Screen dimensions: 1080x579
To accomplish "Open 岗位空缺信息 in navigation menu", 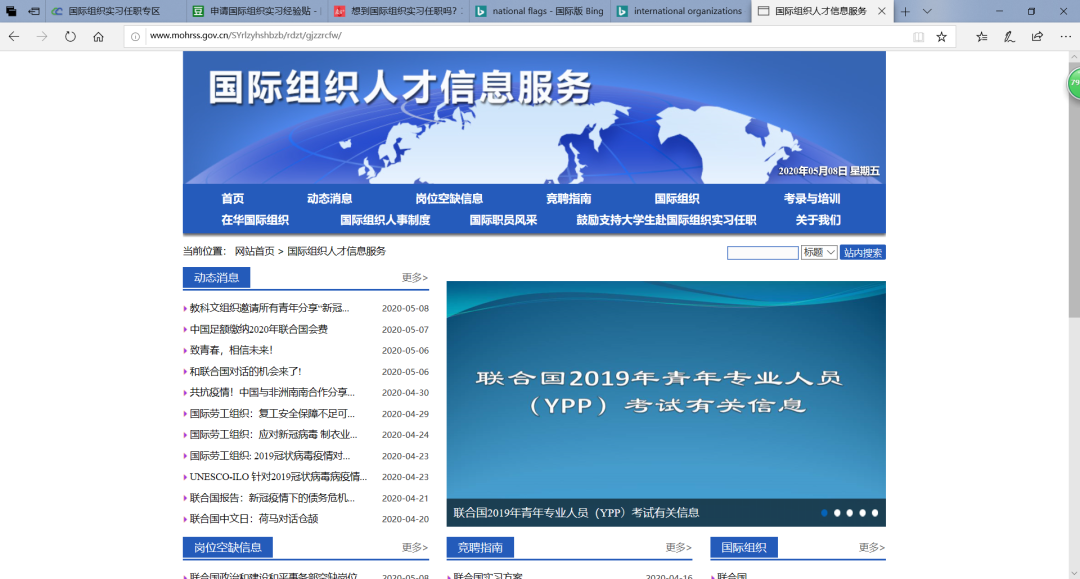I will tap(449, 198).
